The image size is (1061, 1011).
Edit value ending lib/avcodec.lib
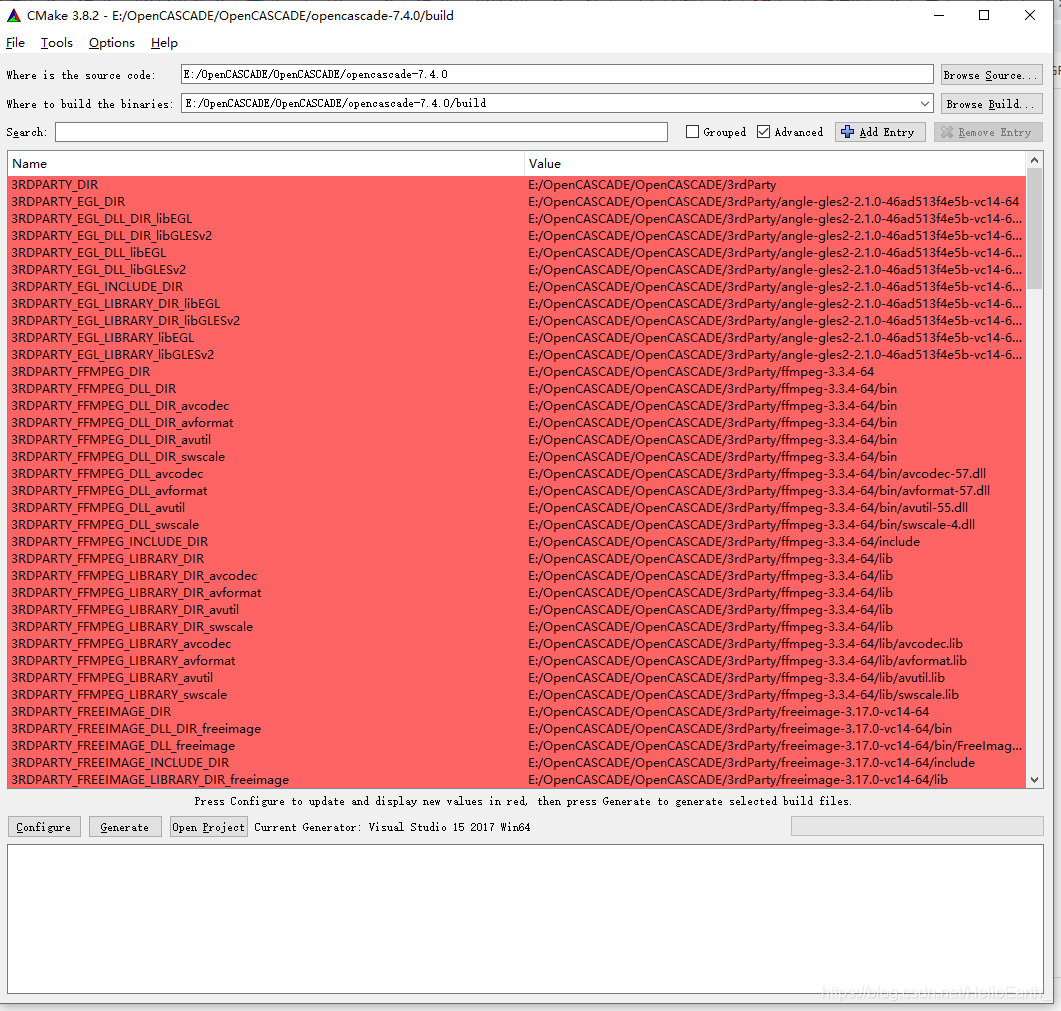coord(746,644)
